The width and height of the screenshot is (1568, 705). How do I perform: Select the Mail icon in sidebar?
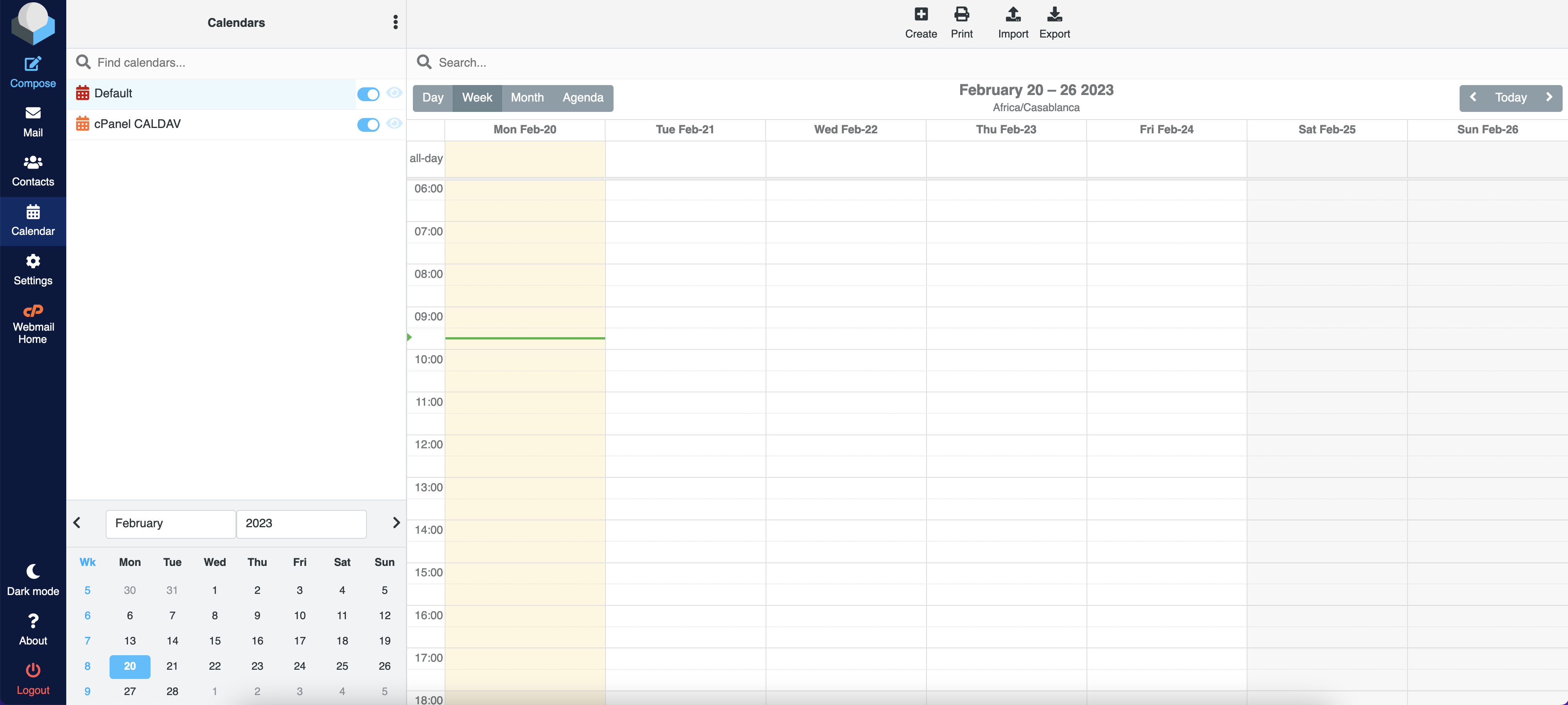32,121
